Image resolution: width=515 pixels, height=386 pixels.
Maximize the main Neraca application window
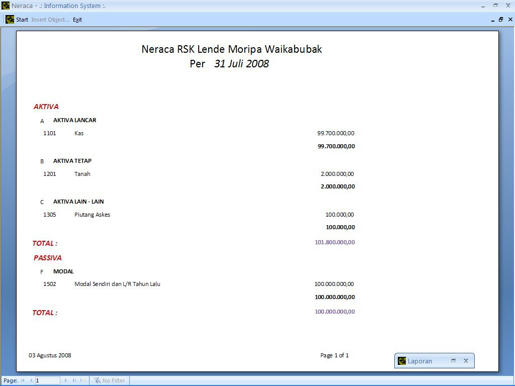(x=495, y=5)
